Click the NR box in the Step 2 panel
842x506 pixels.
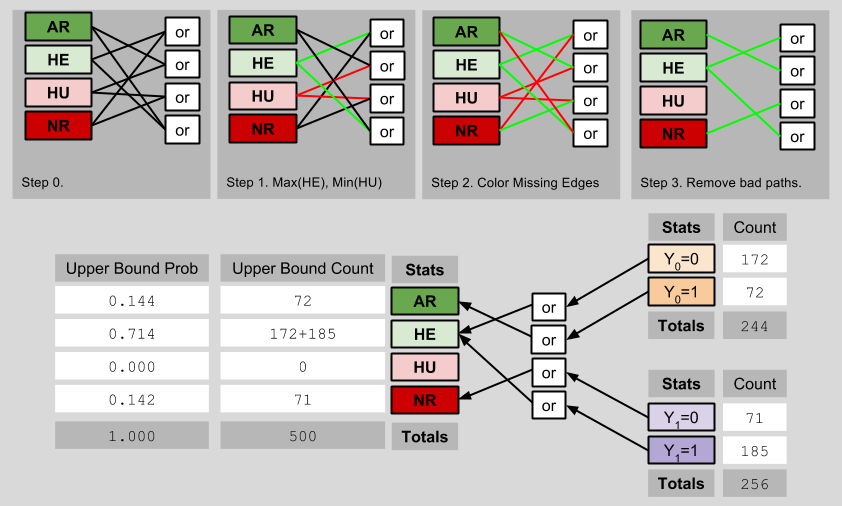[467, 131]
